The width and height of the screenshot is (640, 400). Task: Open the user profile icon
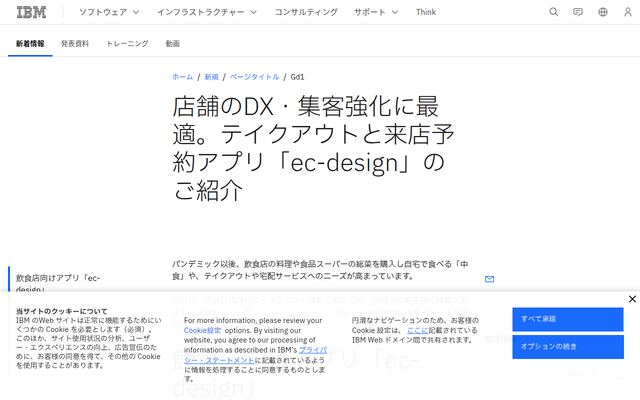coord(628,12)
